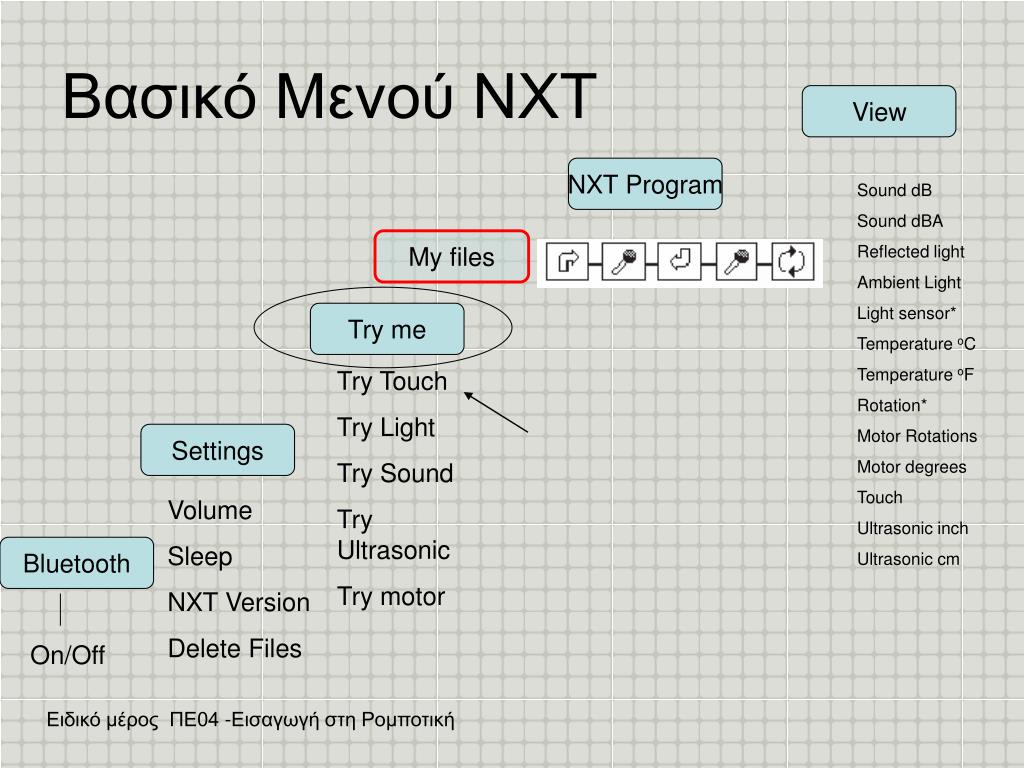Choose NXT Version under Settings
Viewport: 1024px width, 768px height.
[239, 602]
